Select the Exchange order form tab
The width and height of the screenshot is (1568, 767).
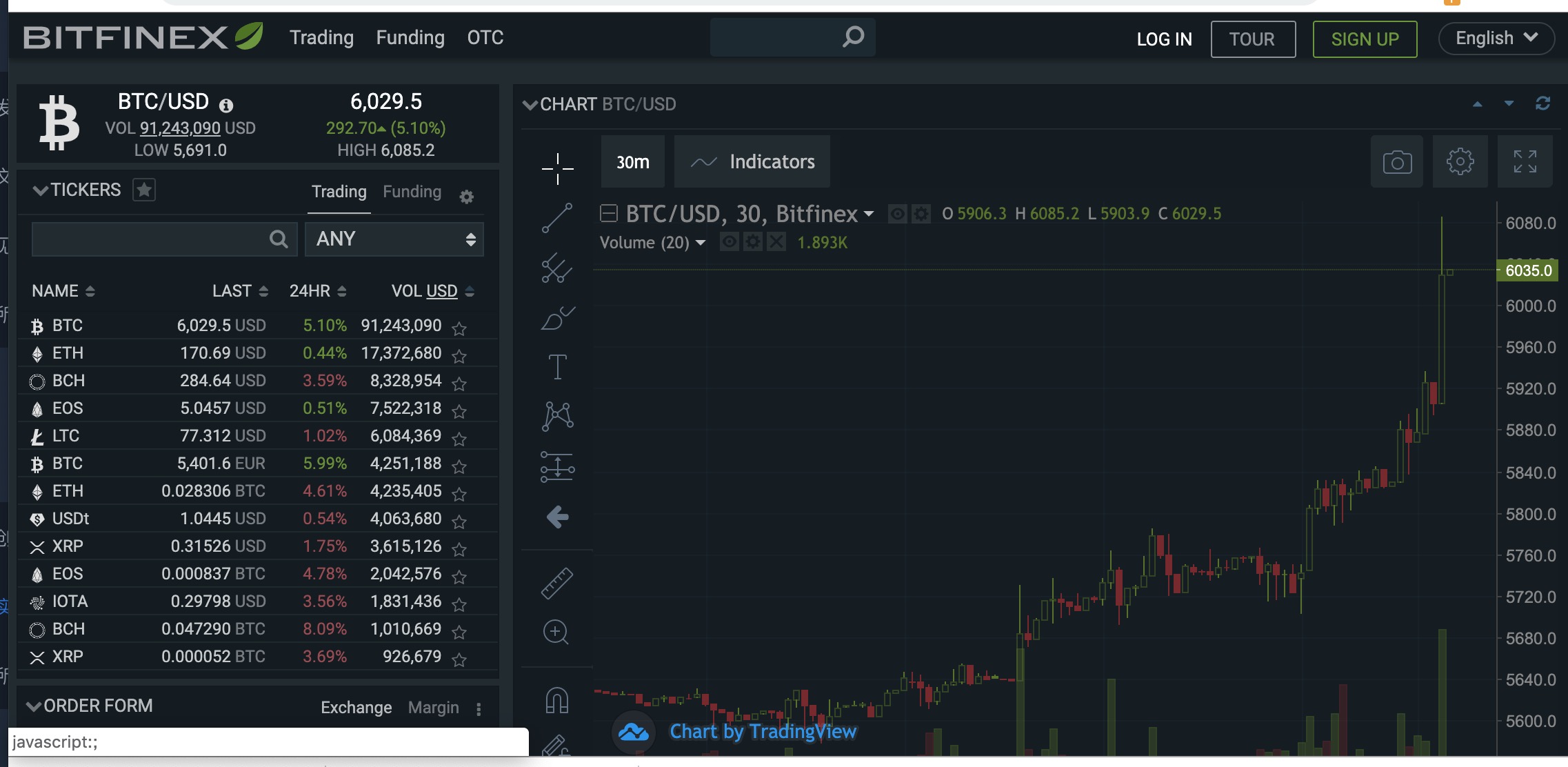click(x=356, y=708)
